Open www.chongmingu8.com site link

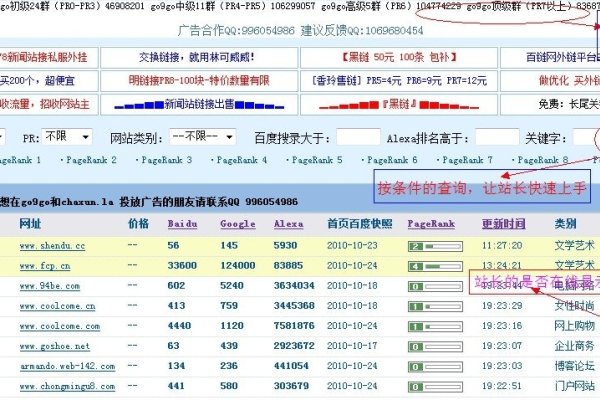[x=67, y=387]
